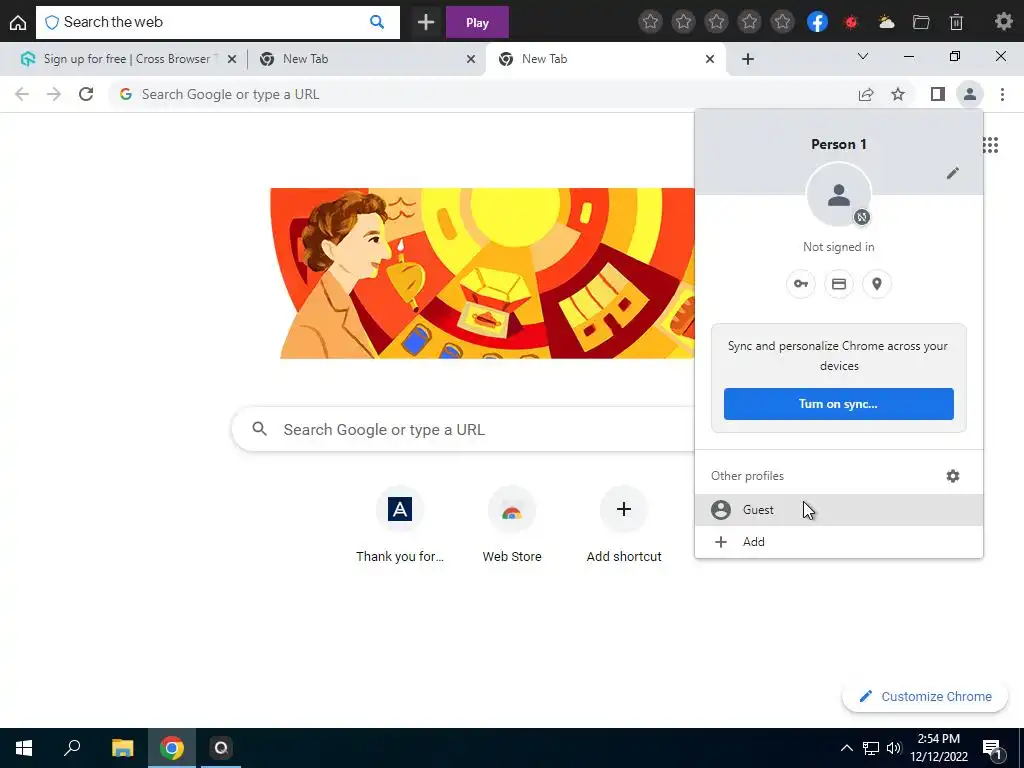Click the share page icon
This screenshot has height=768, width=1024.
[x=866, y=94]
